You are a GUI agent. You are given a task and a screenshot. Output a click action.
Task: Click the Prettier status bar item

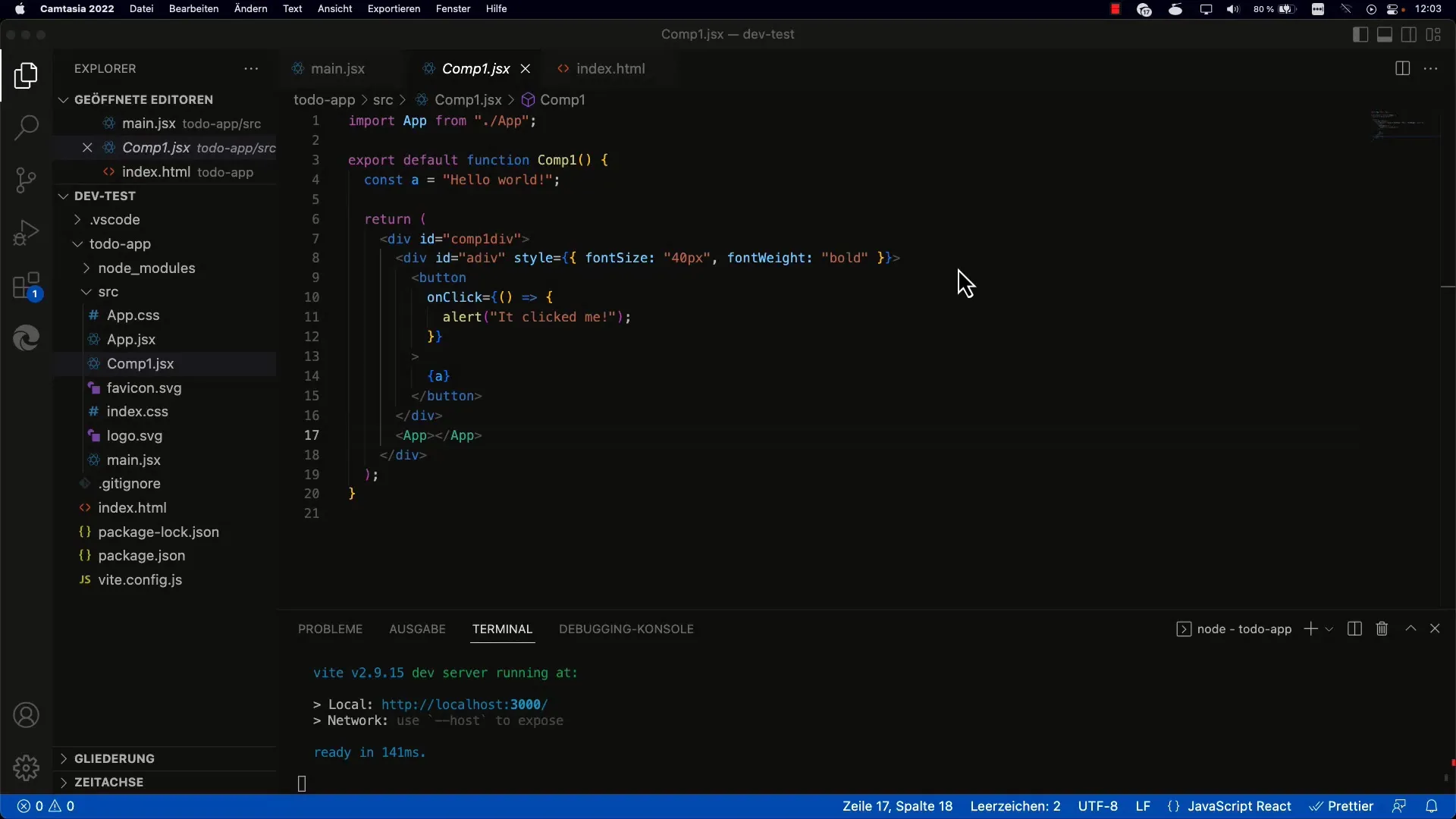[x=1341, y=806]
